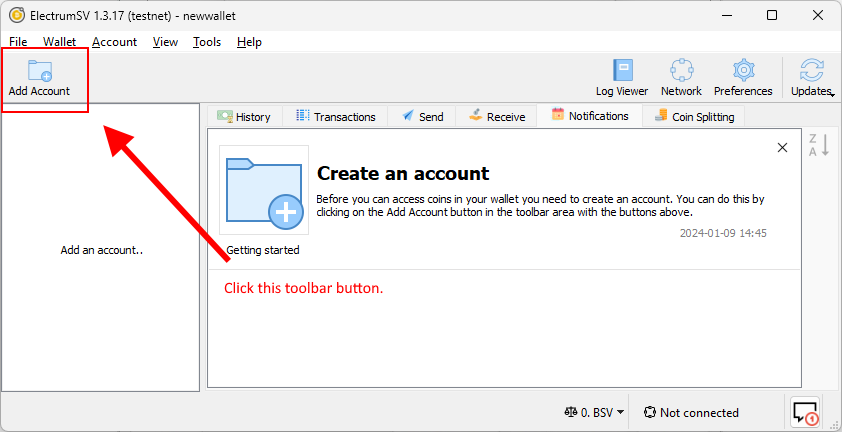Open the Tools menu
Viewport: 842px width, 432px height.
click(207, 42)
